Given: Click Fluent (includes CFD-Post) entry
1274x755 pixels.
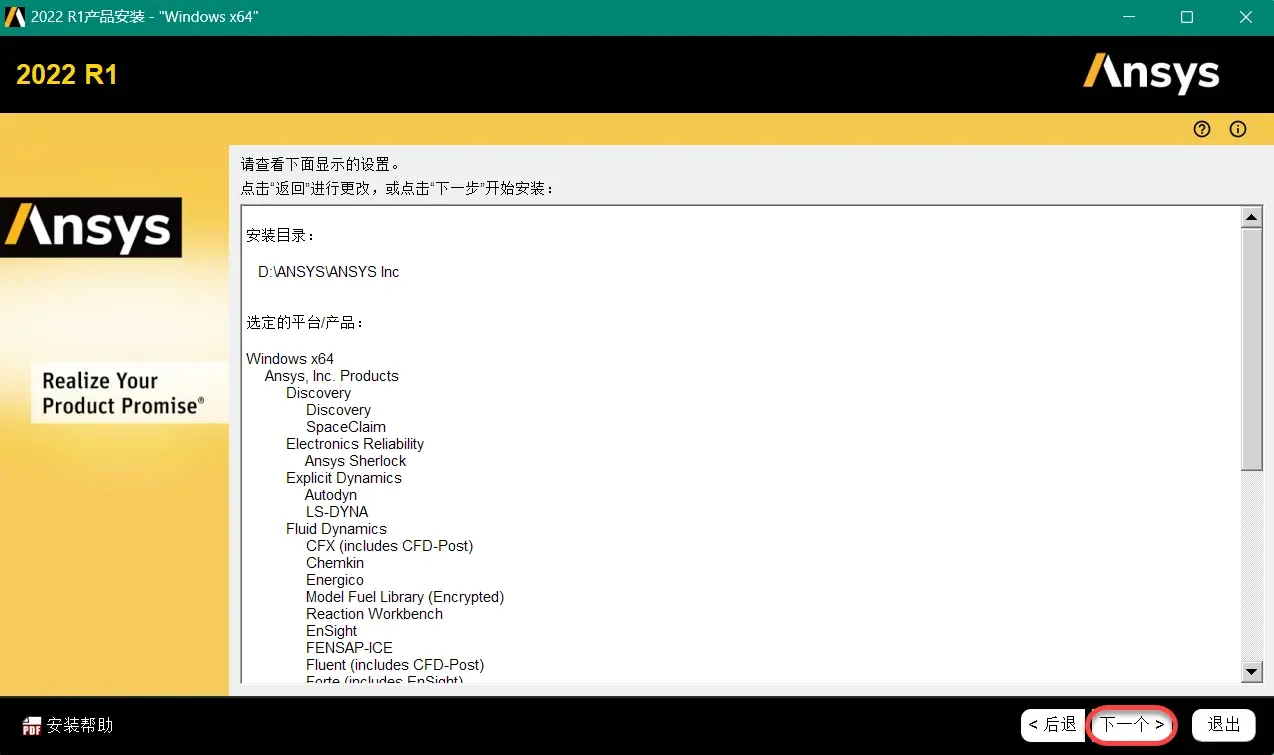Looking at the screenshot, I should [395, 665].
